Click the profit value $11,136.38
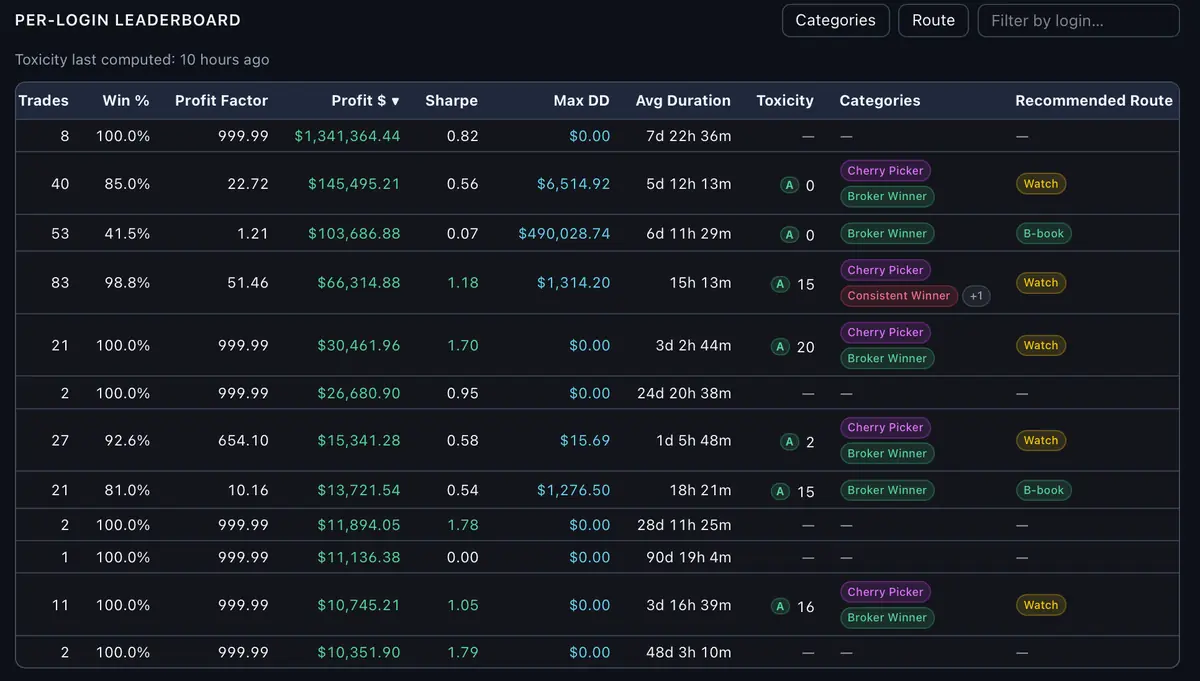The height and width of the screenshot is (681, 1200). click(x=359, y=557)
